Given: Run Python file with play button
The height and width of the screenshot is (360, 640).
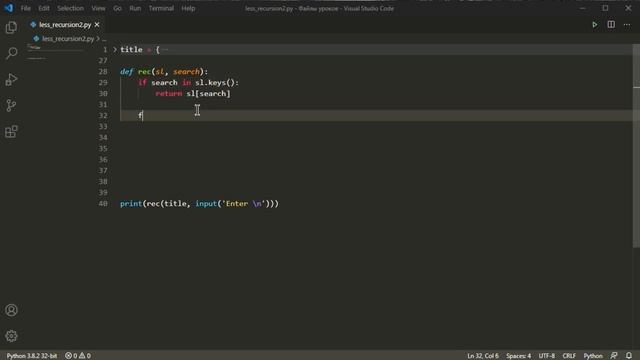Looking at the screenshot, I should (x=595, y=25).
